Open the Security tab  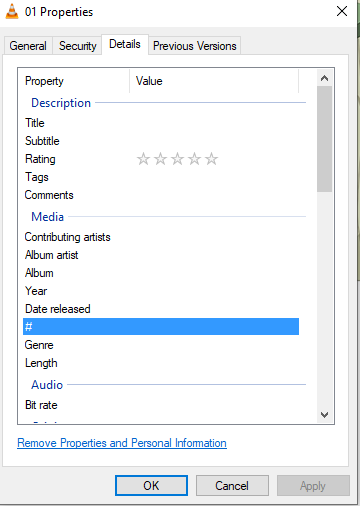(78, 46)
